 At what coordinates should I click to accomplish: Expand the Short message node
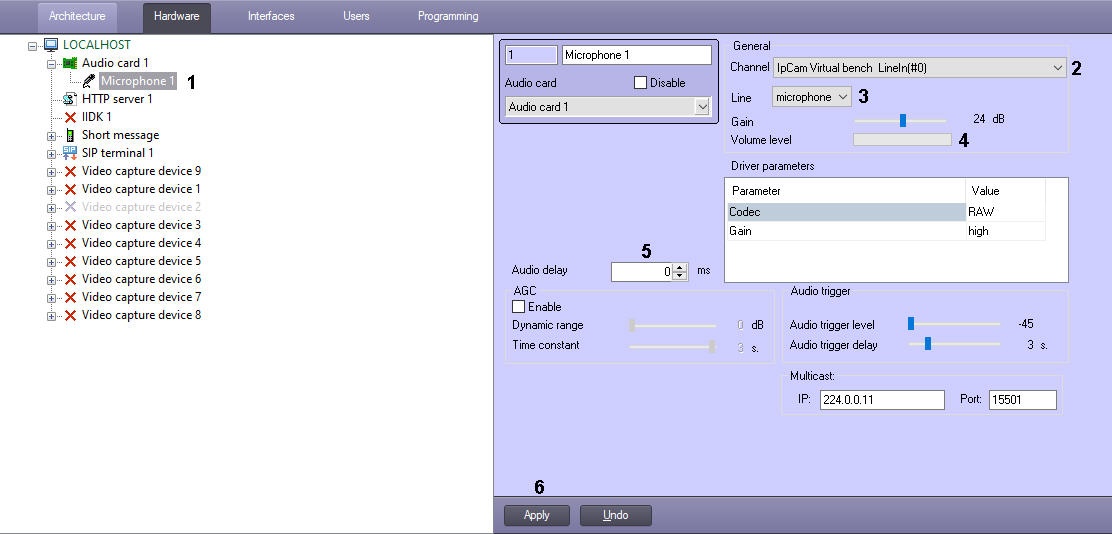pos(51,136)
